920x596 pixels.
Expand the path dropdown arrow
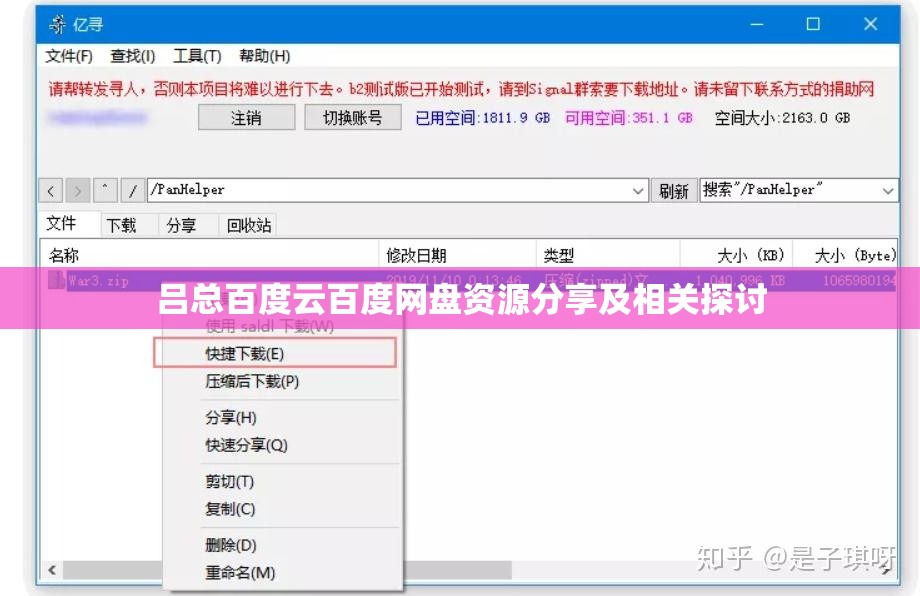[638, 191]
